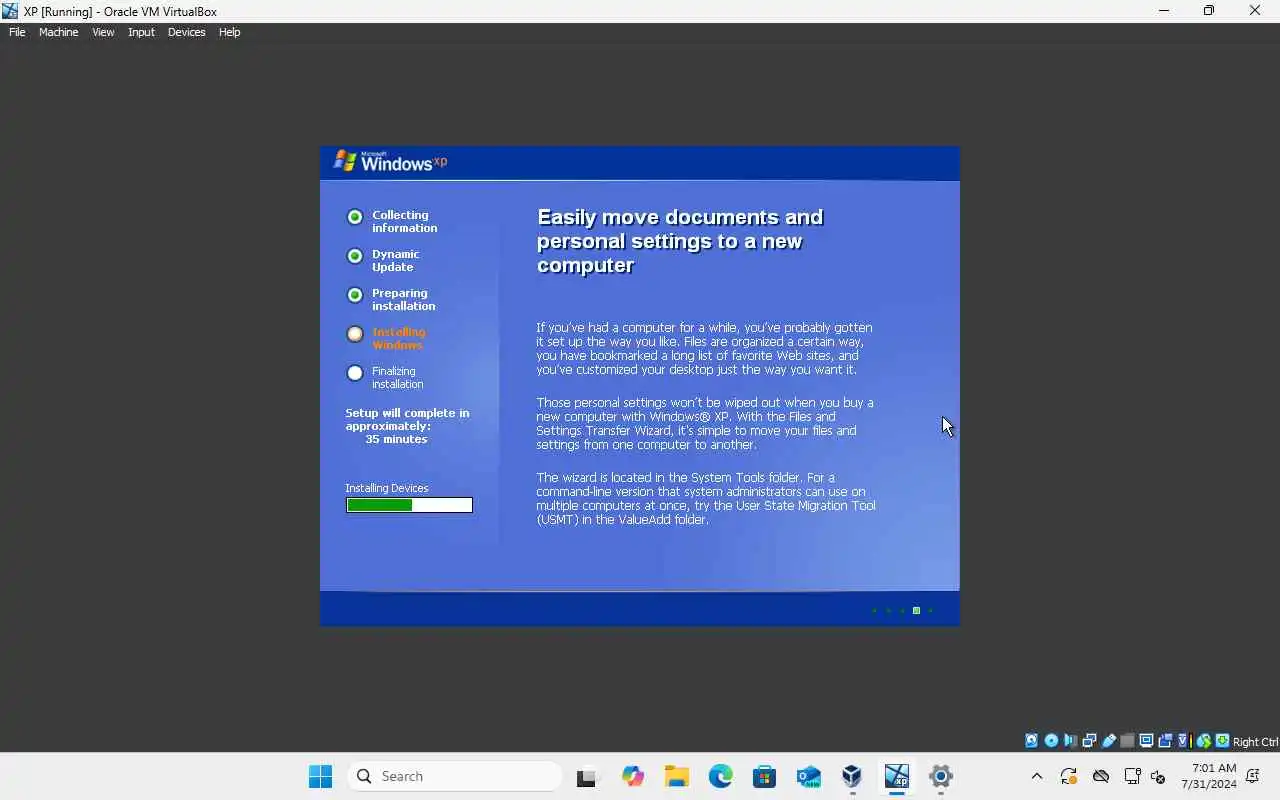The image size is (1280, 800).
Task: Open VirtualBox Manager taskbar icon
Action: click(x=852, y=776)
